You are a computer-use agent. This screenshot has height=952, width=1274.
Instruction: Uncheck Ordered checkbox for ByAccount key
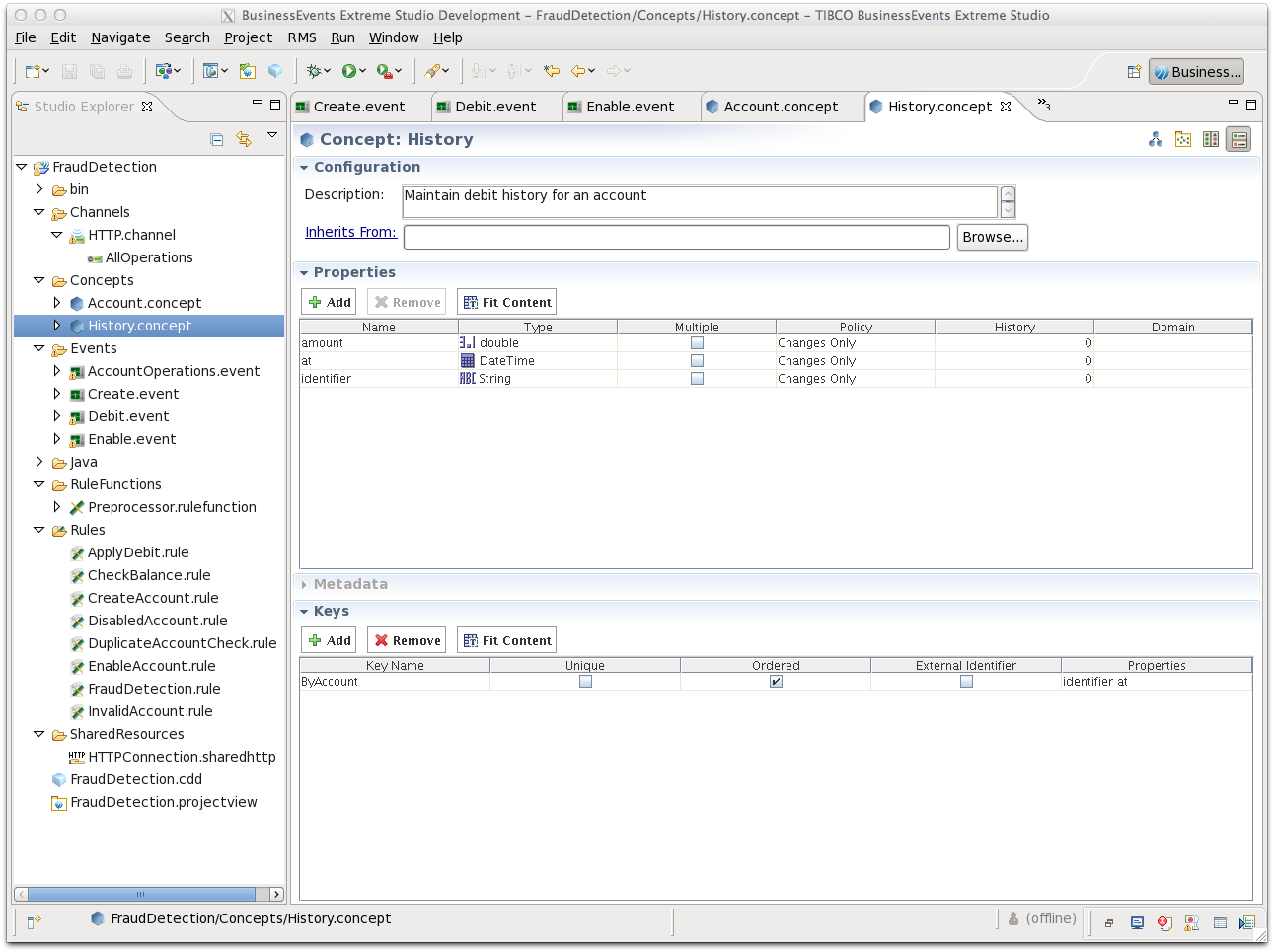point(776,682)
